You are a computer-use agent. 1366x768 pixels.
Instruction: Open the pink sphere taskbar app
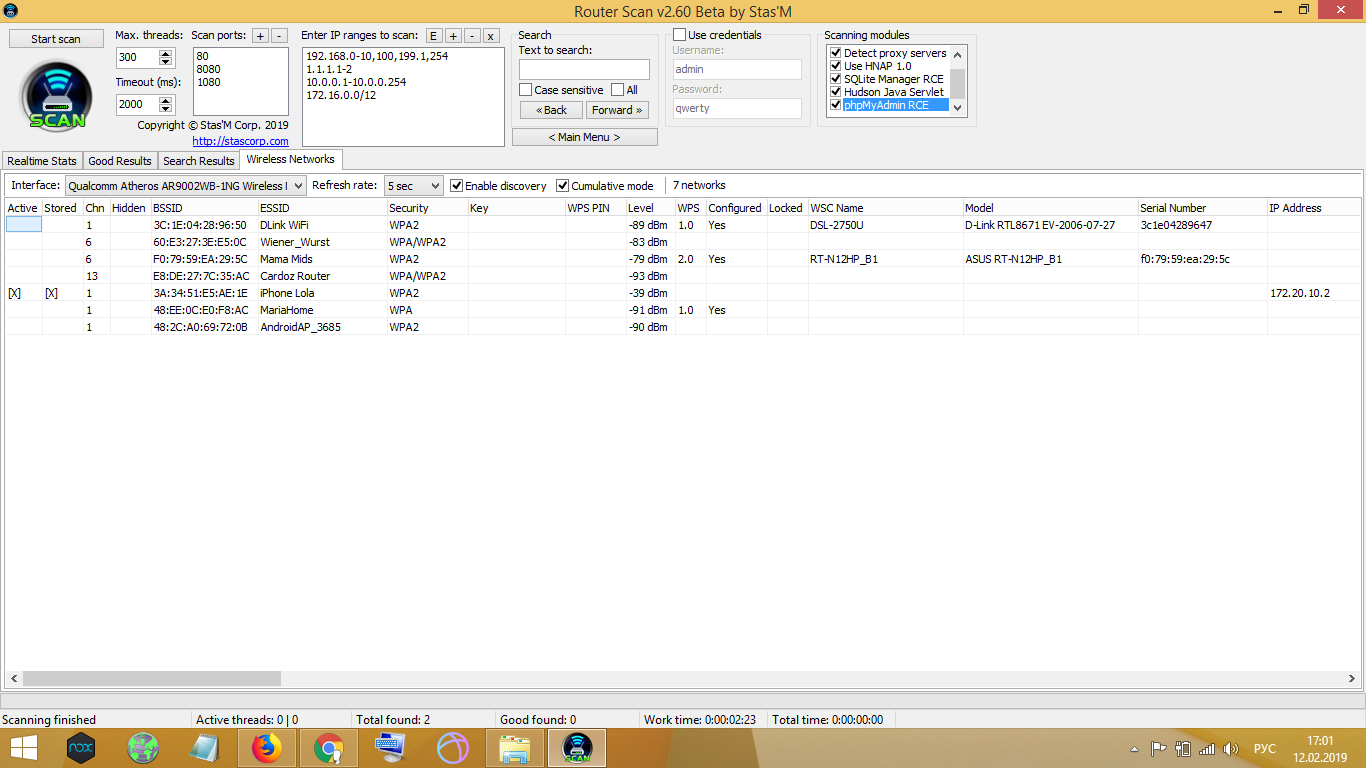[453, 747]
